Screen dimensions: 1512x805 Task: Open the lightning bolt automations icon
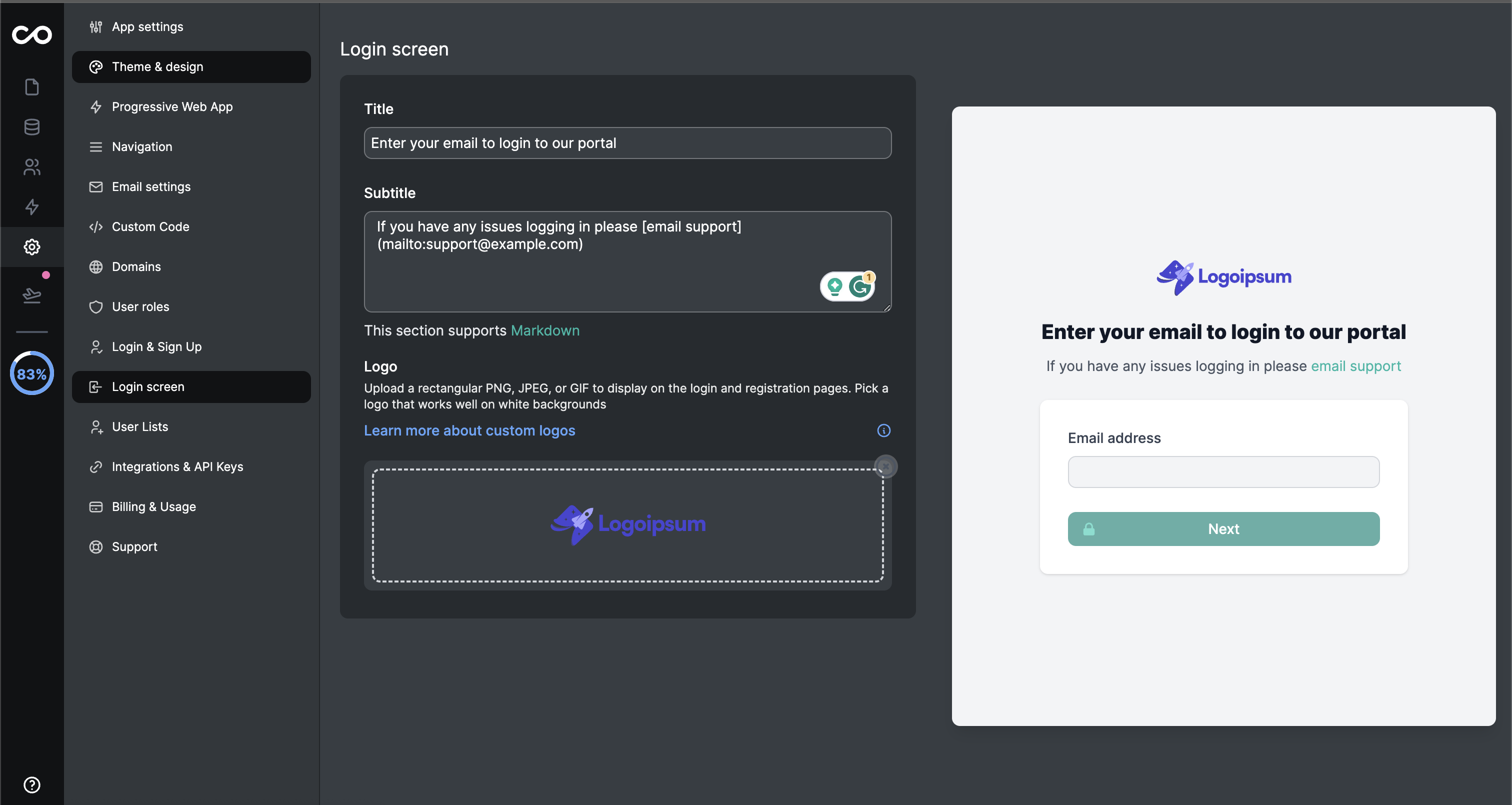click(31, 206)
